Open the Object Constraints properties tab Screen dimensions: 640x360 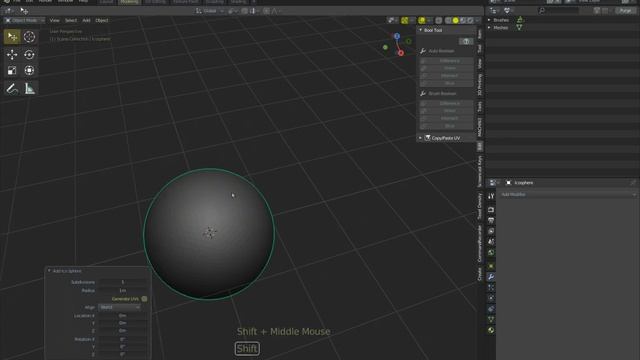(x=491, y=309)
